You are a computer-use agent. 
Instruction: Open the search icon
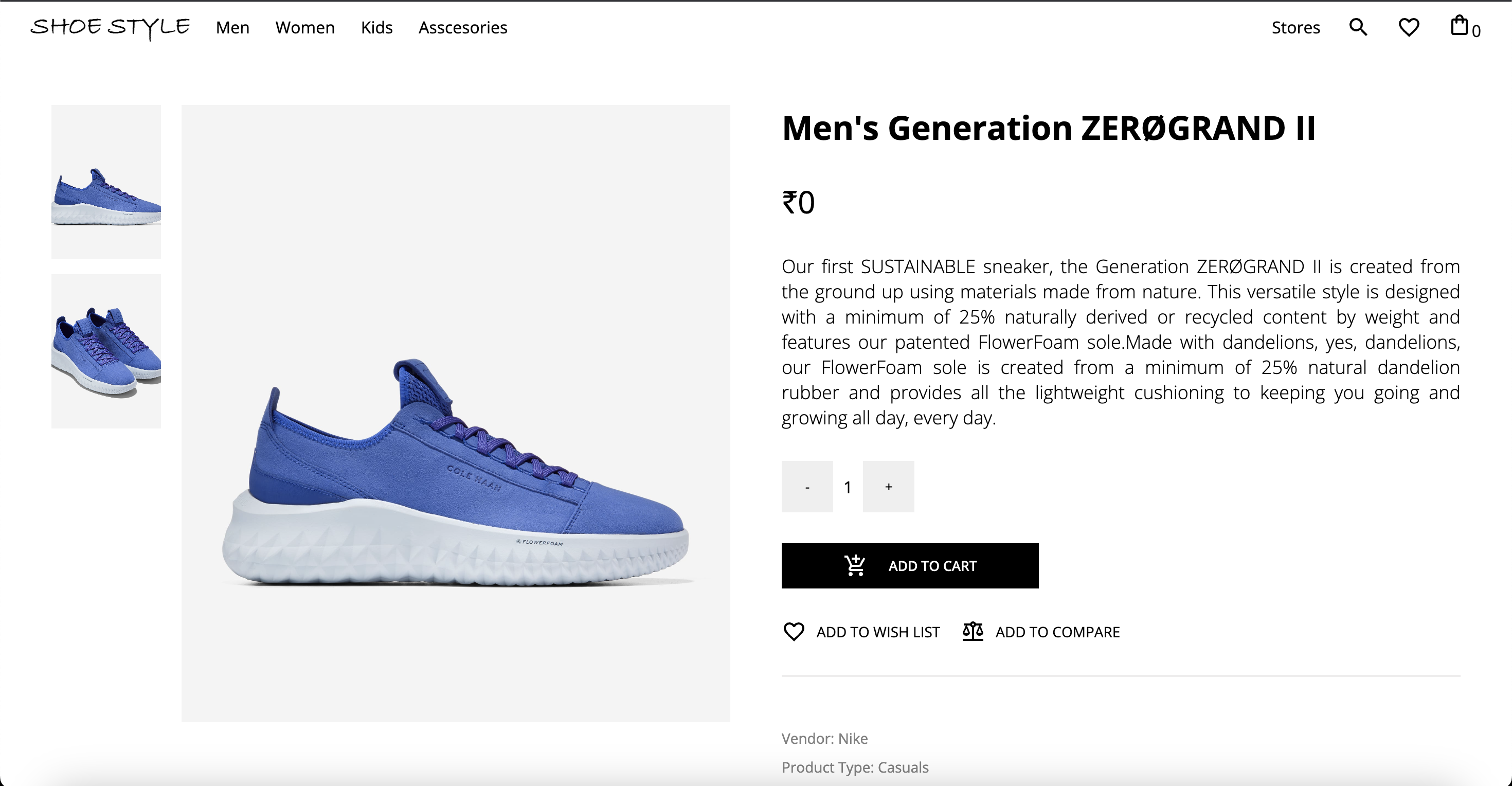1358,27
